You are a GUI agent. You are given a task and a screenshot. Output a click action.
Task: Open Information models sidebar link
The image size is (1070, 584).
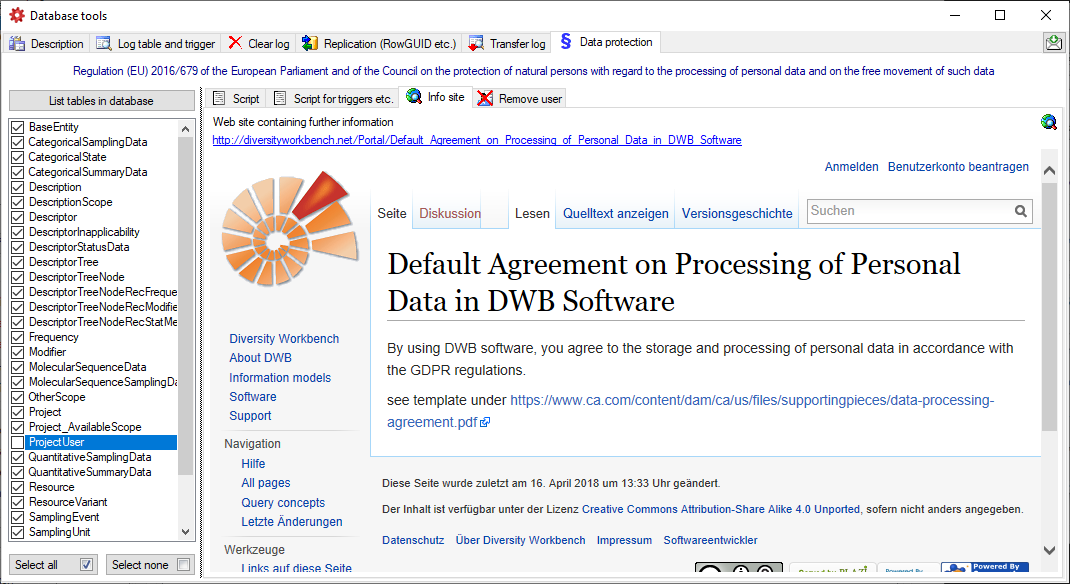point(280,377)
